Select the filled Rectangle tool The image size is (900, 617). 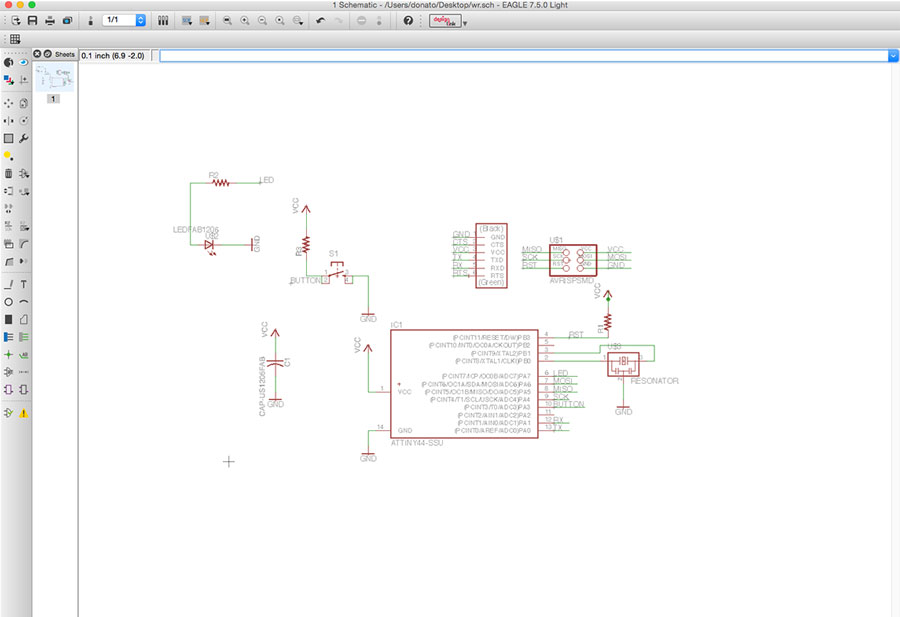click(8, 320)
